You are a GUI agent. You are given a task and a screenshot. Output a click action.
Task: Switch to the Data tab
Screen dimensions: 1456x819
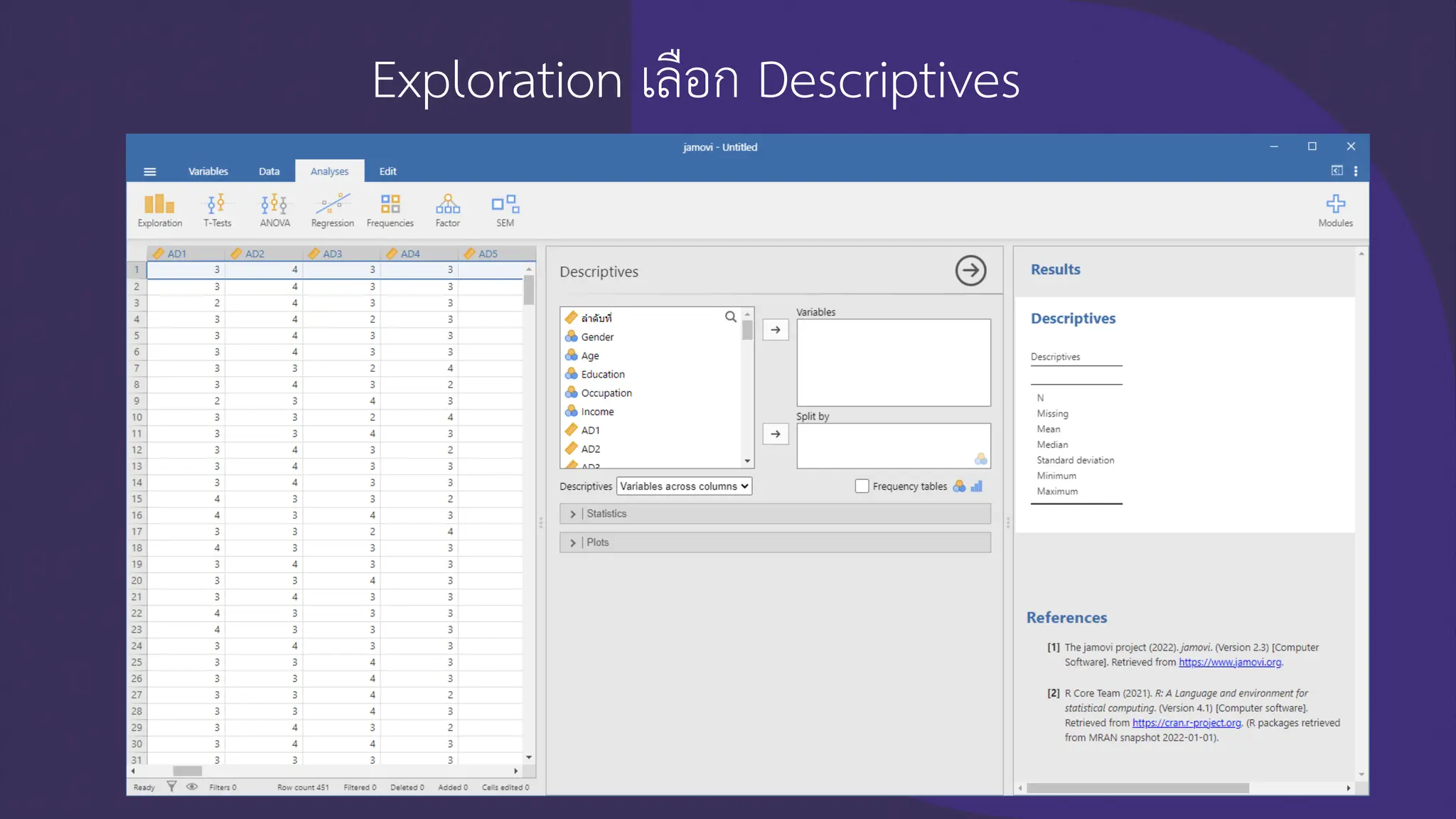point(269,171)
